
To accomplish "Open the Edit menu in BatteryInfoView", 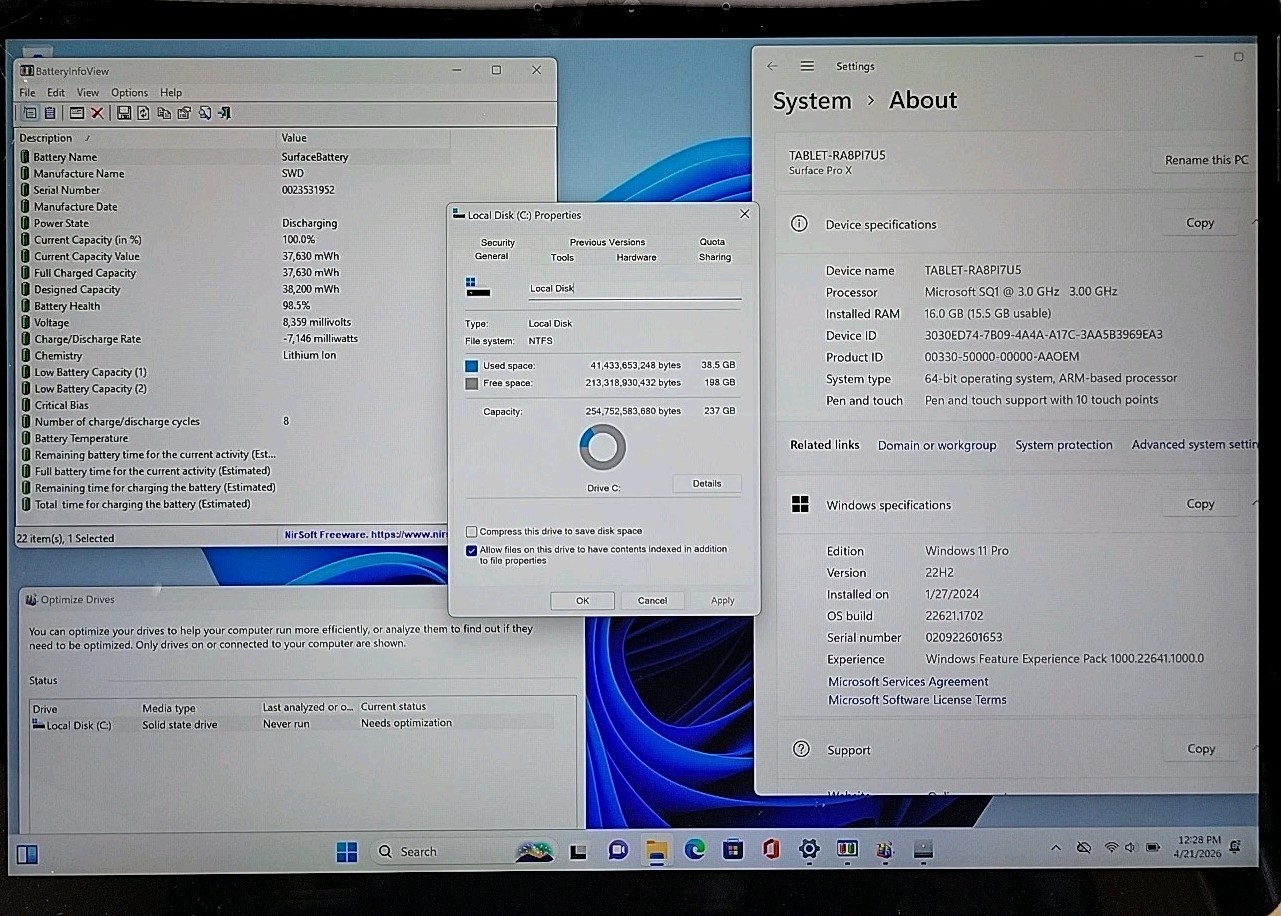I will click(56, 92).
